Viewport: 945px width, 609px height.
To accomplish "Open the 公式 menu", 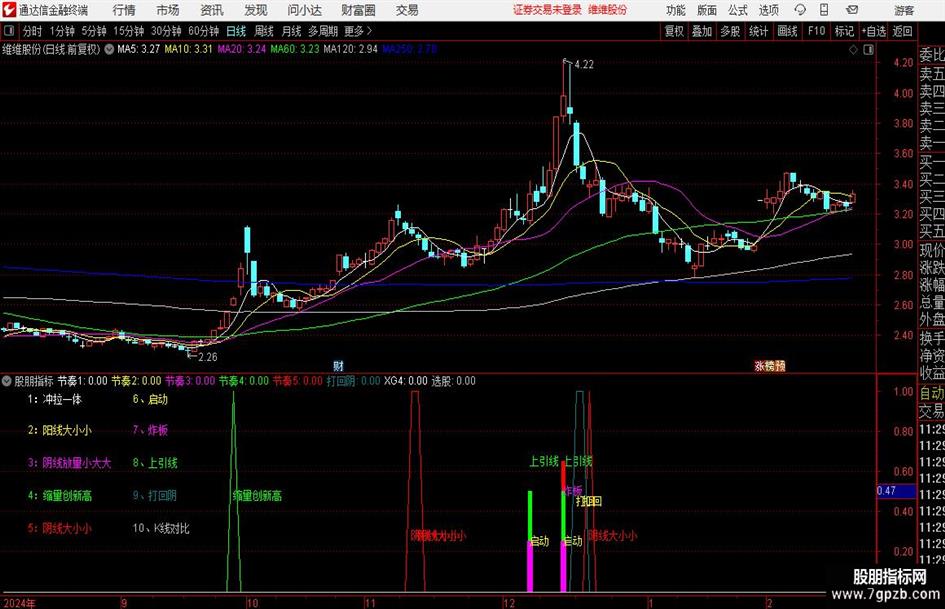I will (x=737, y=10).
